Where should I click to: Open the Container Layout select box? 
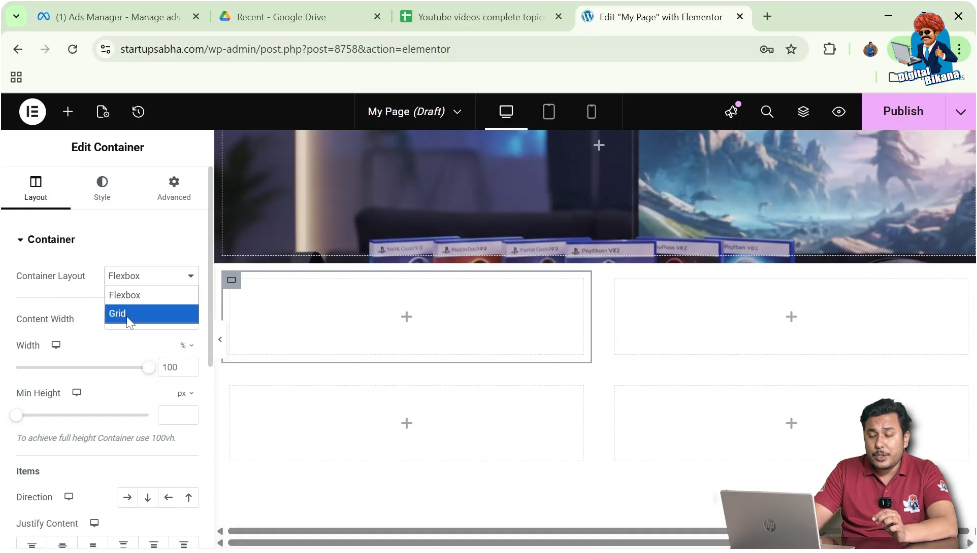pyautogui.click(x=151, y=276)
